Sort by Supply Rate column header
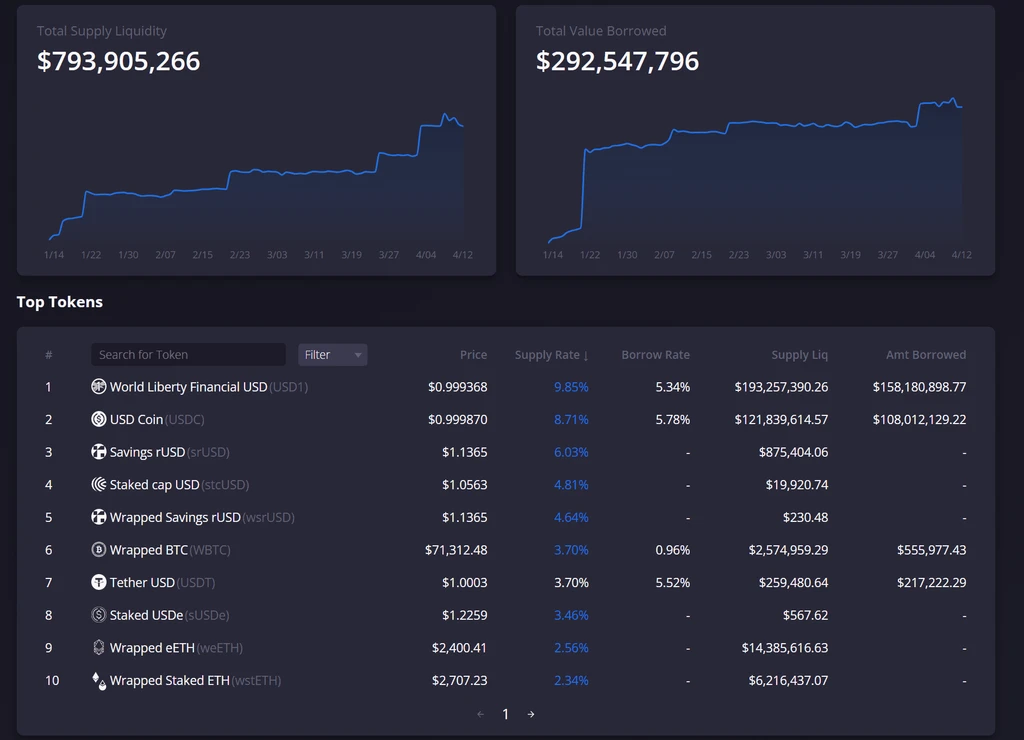 click(x=547, y=355)
